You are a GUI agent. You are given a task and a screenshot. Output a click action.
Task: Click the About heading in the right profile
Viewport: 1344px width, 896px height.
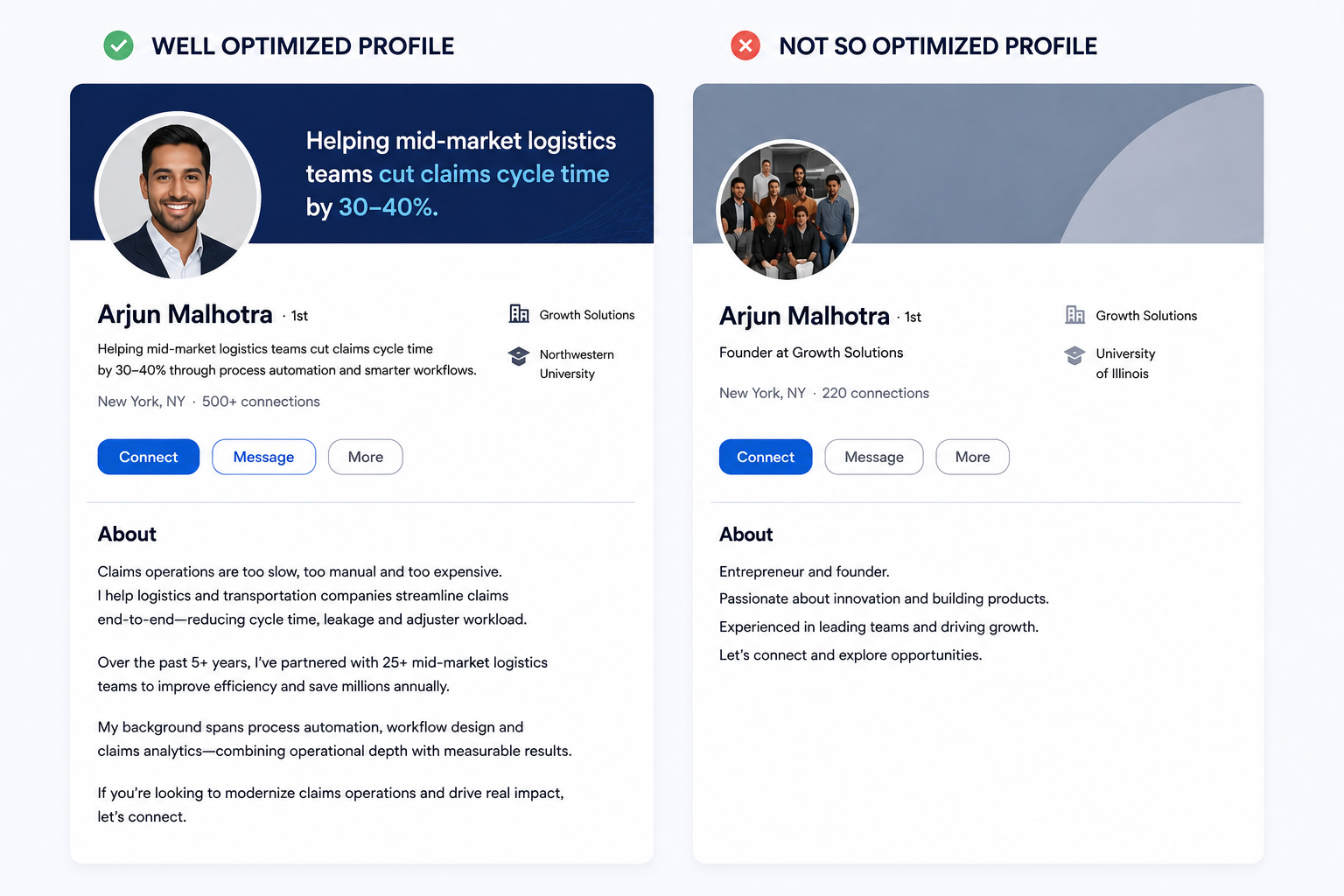(746, 534)
